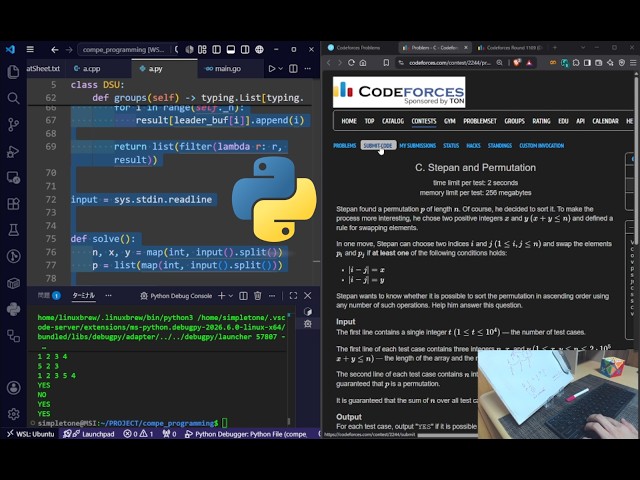The image size is (640, 480).
Task: Open the VS Code hamburger application menu
Action: (30, 49)
